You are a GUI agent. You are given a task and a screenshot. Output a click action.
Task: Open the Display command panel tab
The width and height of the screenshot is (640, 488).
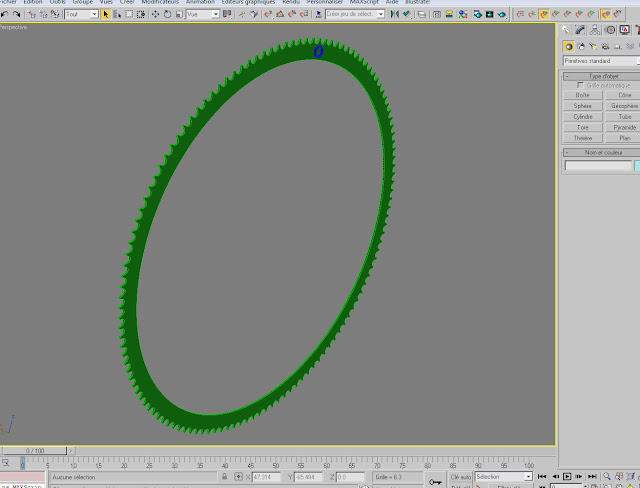point(624,30)
